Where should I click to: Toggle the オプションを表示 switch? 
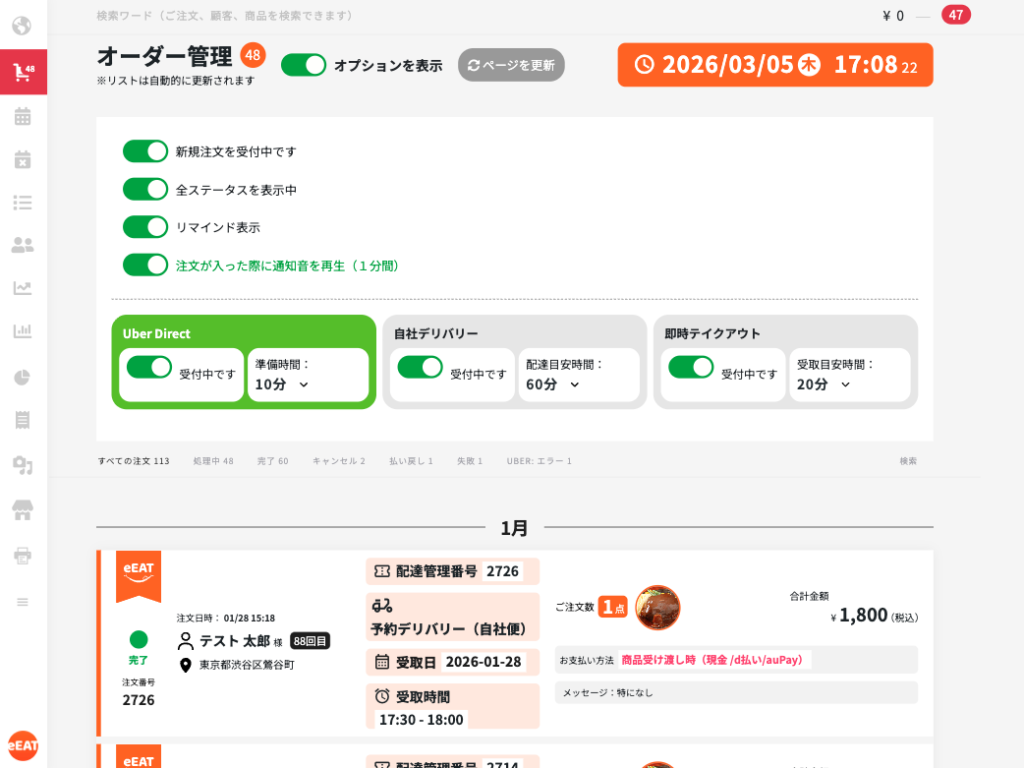304,65
